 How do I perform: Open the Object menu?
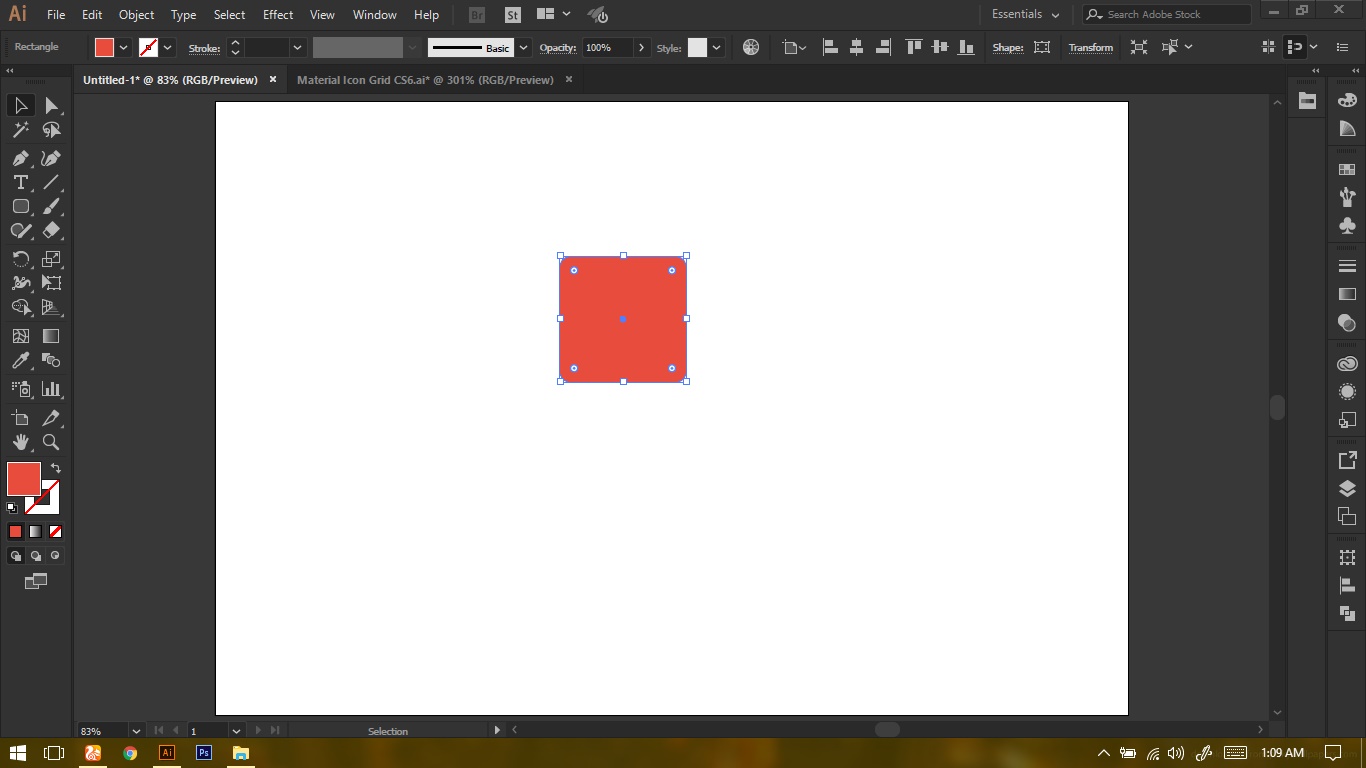pyautogui.click(x=136, y=15)
